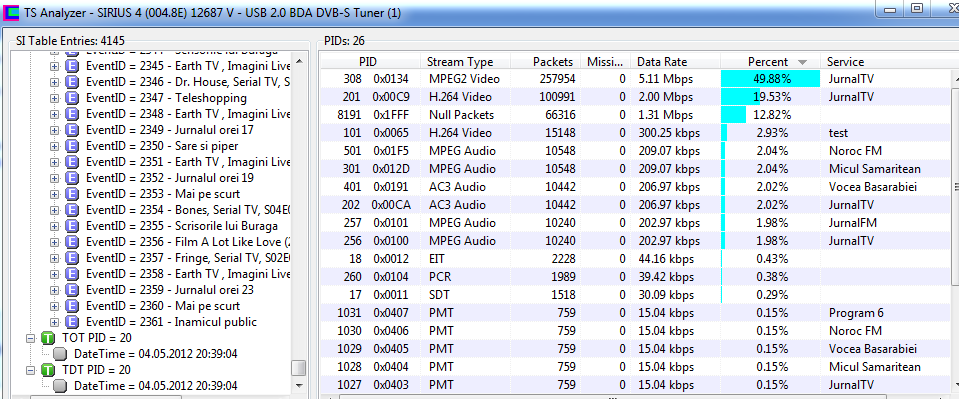Sort by the PID column header
Viewport: 959px width, 399px height.
pos(370,62)
